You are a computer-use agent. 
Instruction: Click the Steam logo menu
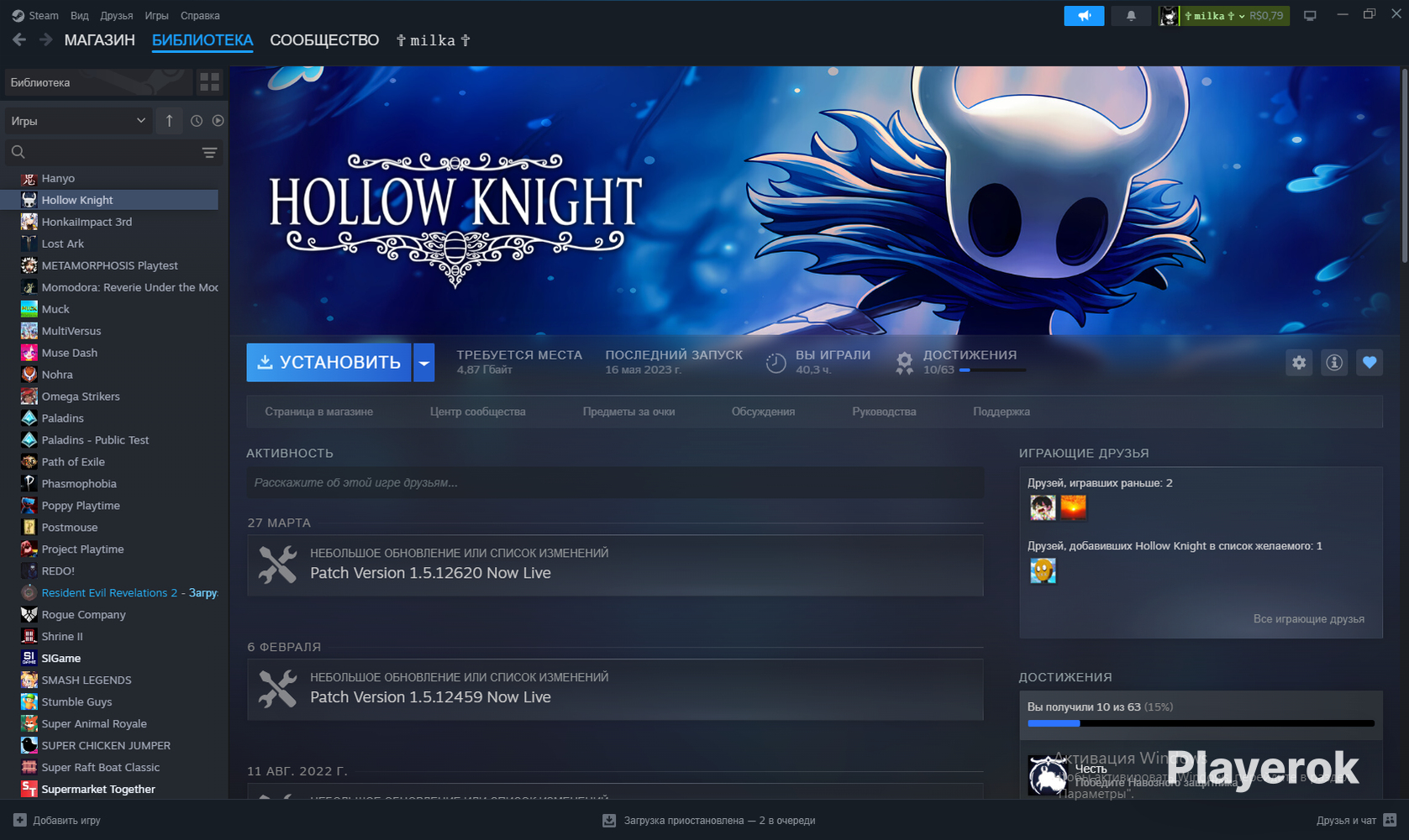(x=35, y=16)
